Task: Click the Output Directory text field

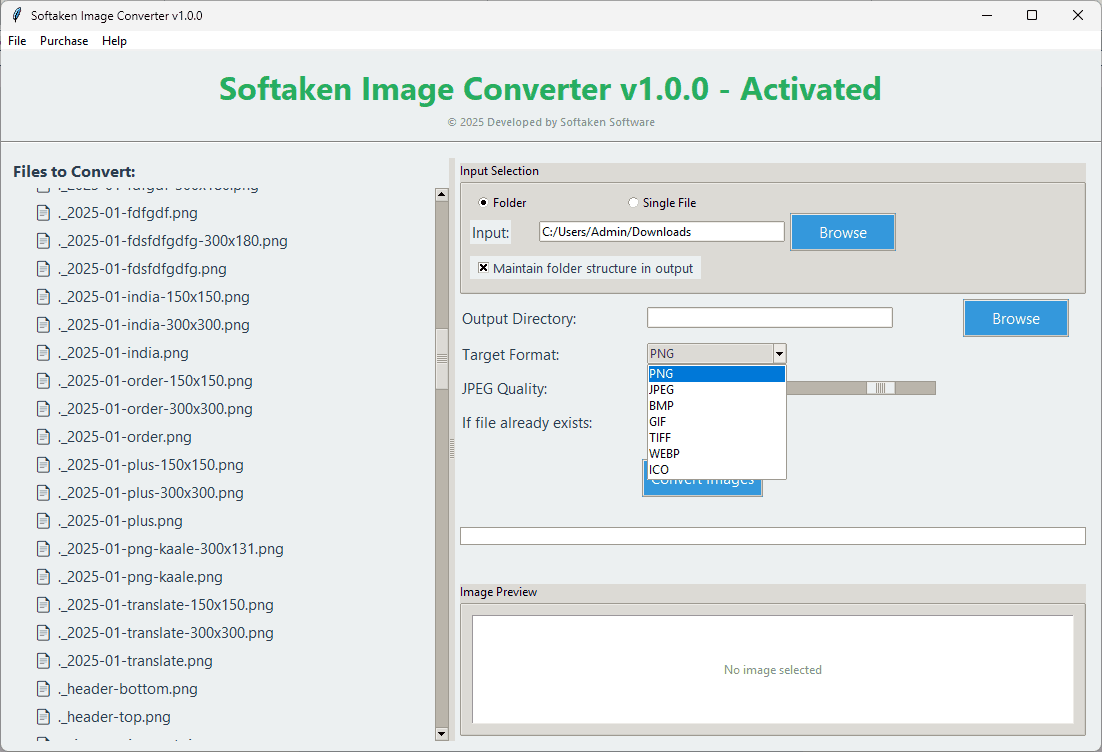Action: (770, 318)
